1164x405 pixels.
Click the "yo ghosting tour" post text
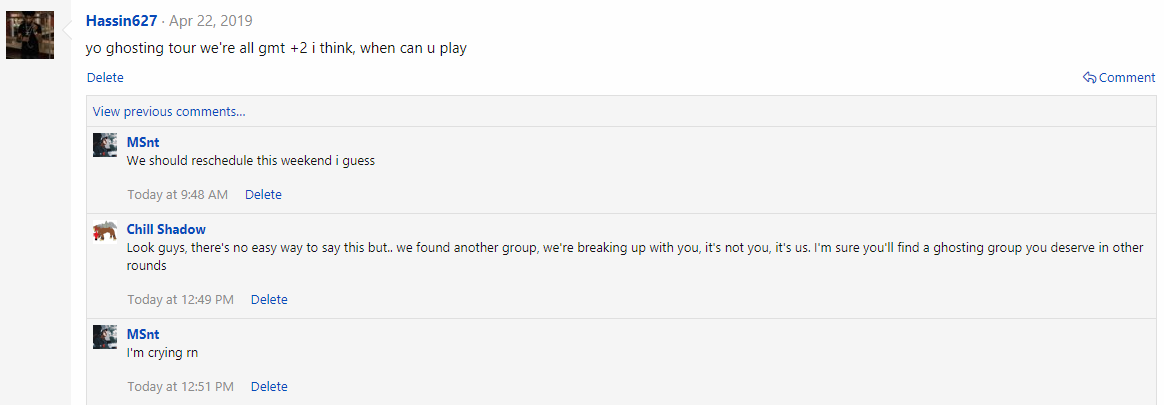(x=276, y=48)
